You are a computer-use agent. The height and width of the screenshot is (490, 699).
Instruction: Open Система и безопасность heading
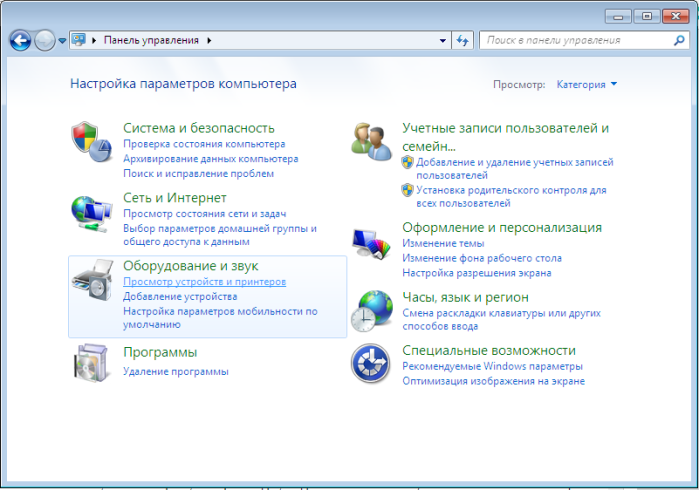199,128
